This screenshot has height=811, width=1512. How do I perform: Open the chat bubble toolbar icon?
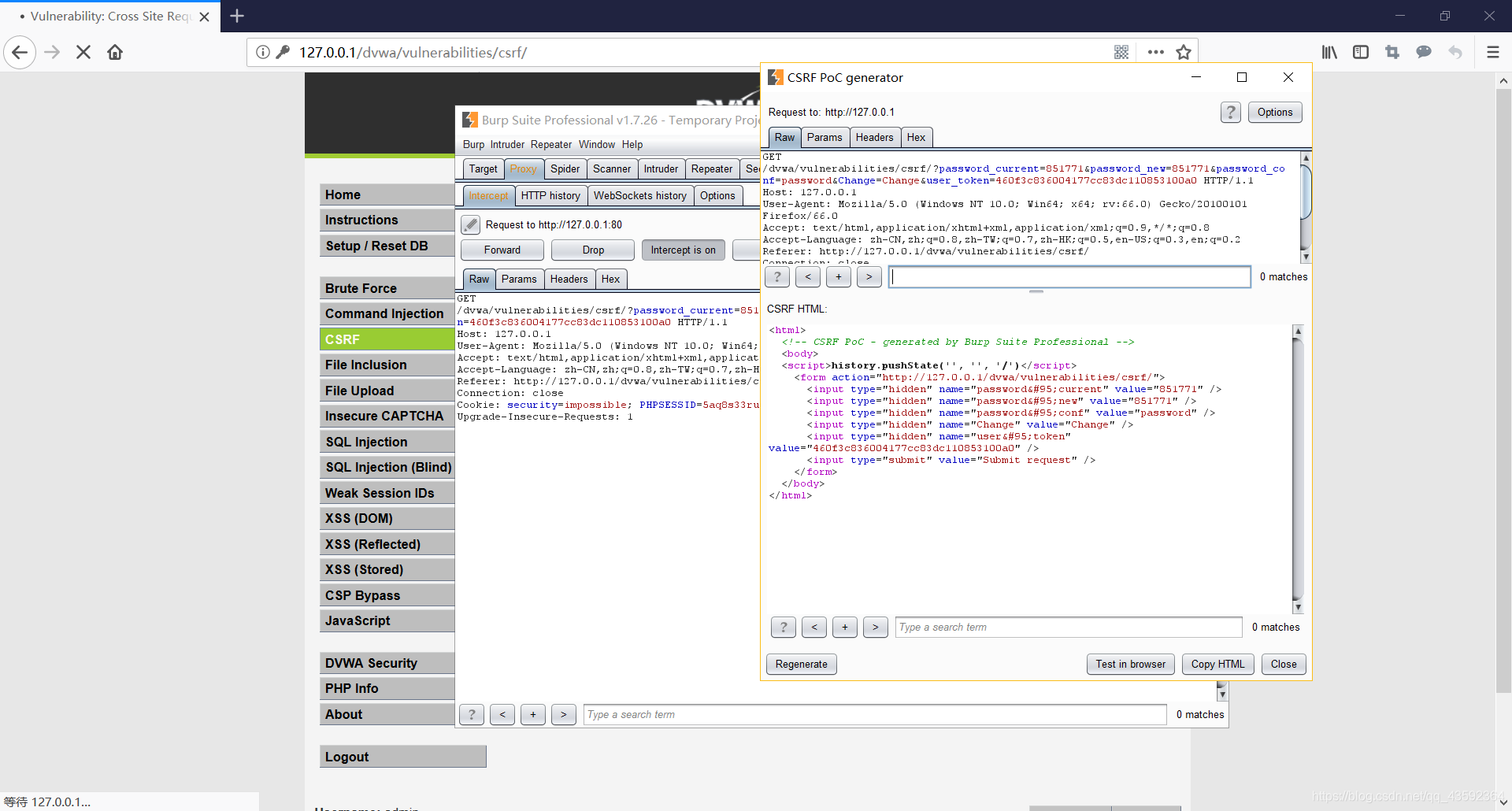1424,53
